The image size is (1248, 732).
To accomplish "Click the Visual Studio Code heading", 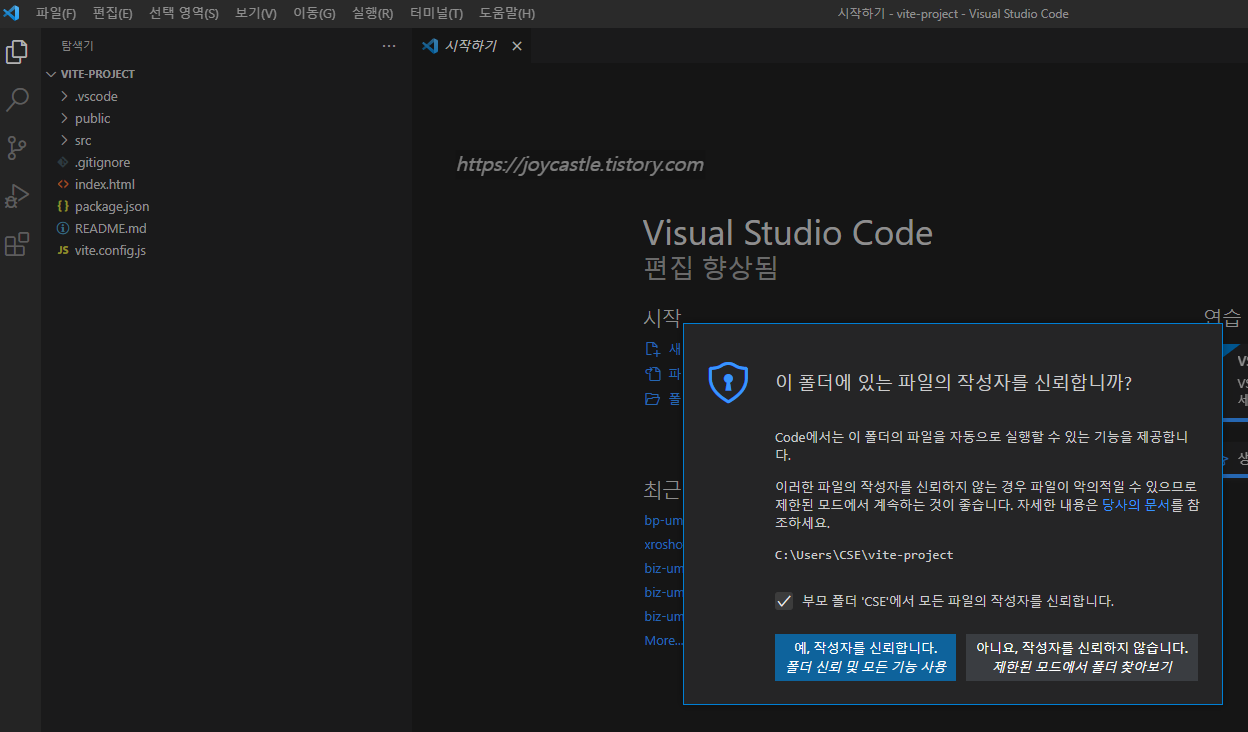I will 788,233.
